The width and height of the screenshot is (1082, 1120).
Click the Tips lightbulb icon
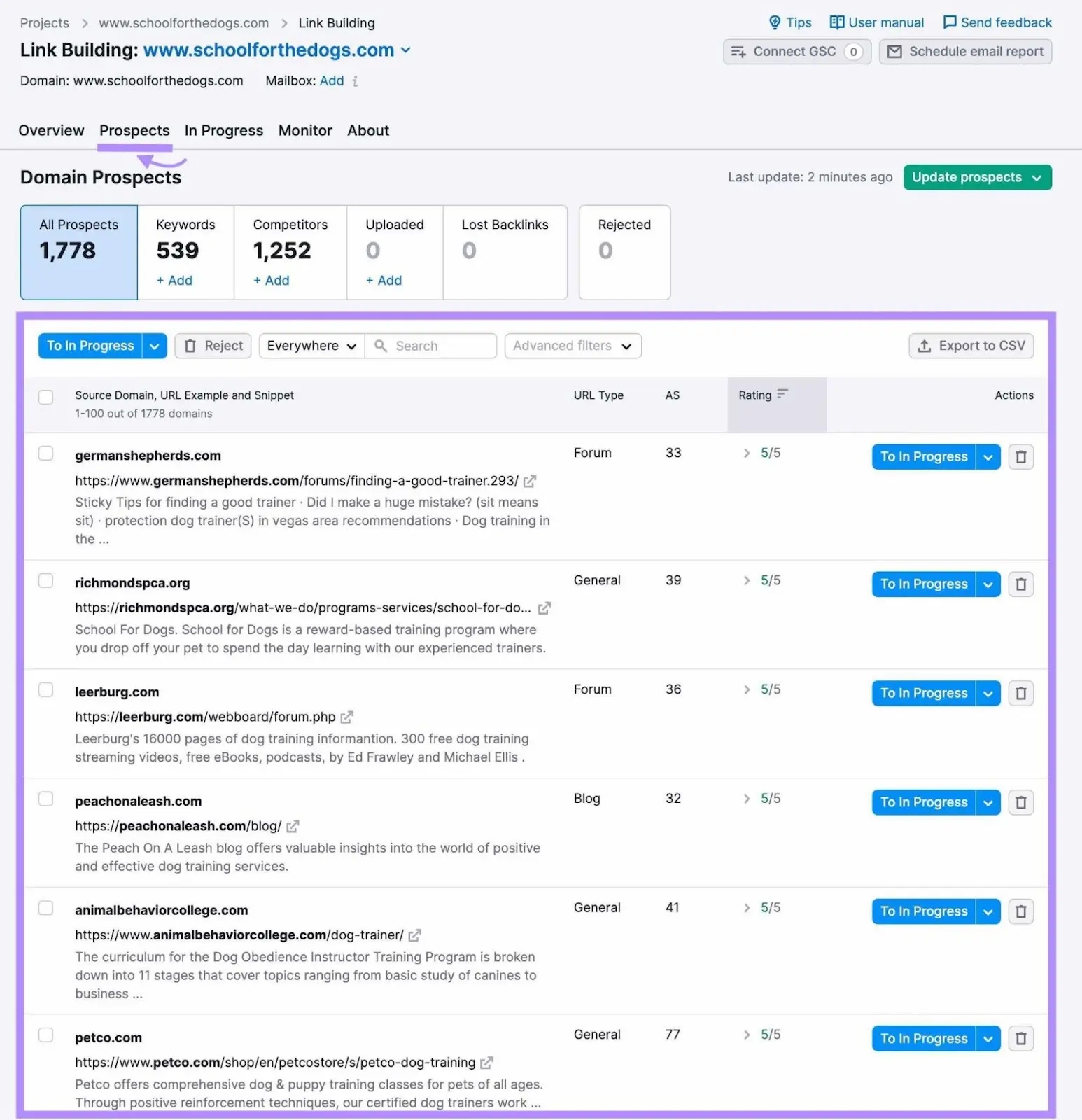[775, 22]
